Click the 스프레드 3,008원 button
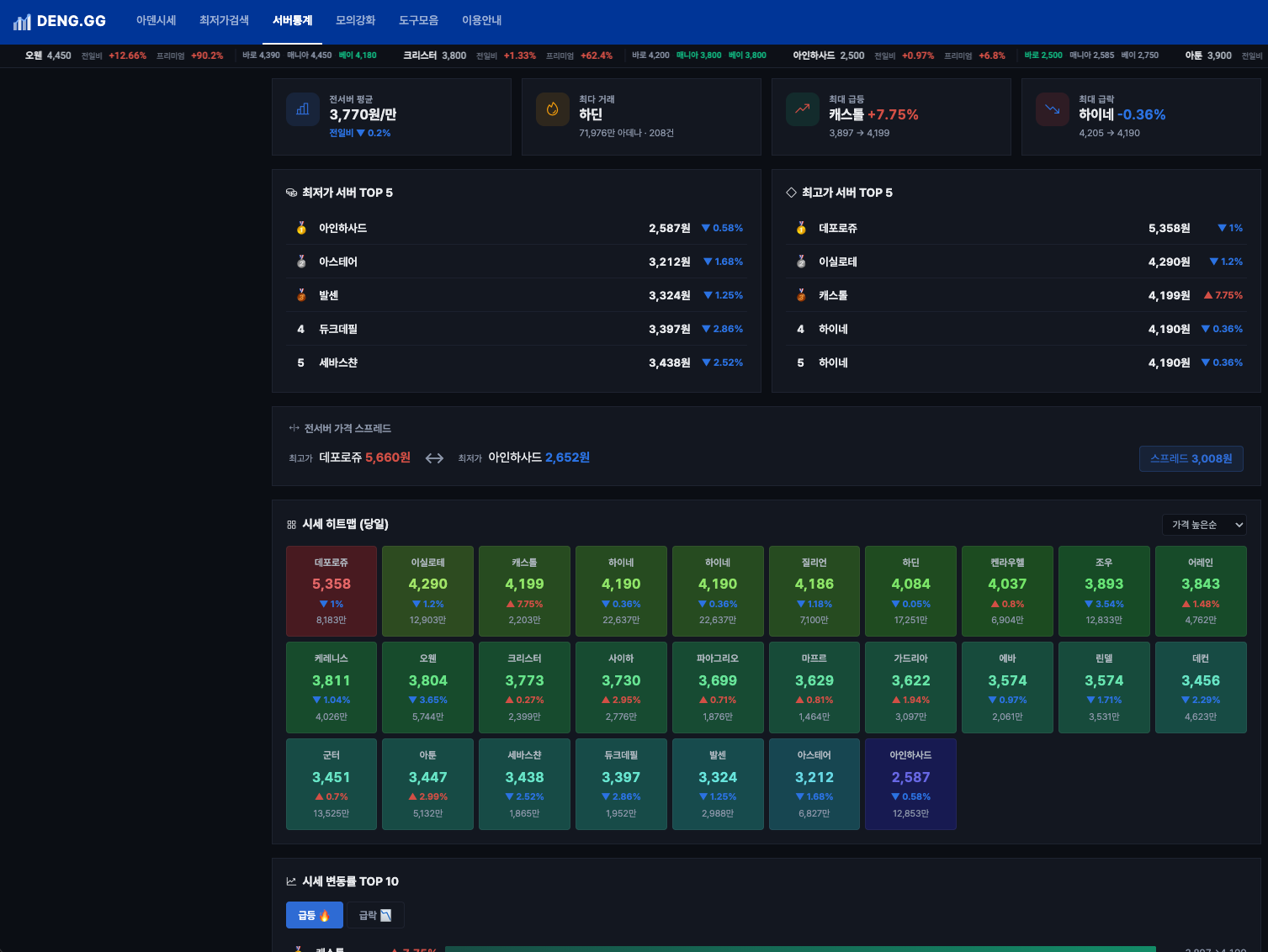Image resolution: width=1268 pixels, height=952 pixels. 1191,458
